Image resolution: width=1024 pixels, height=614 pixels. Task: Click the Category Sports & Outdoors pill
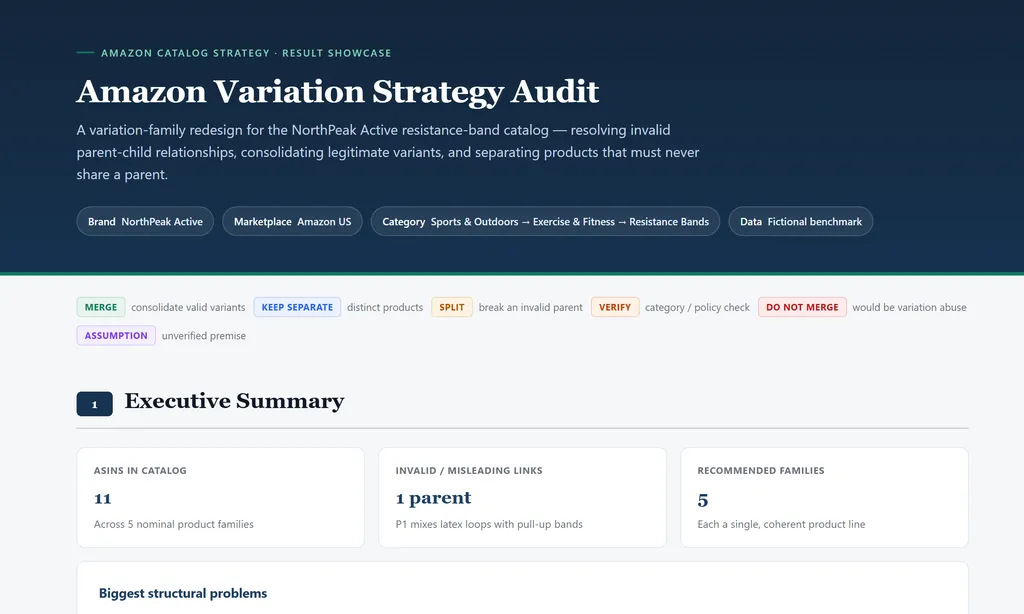click(545, 221)
